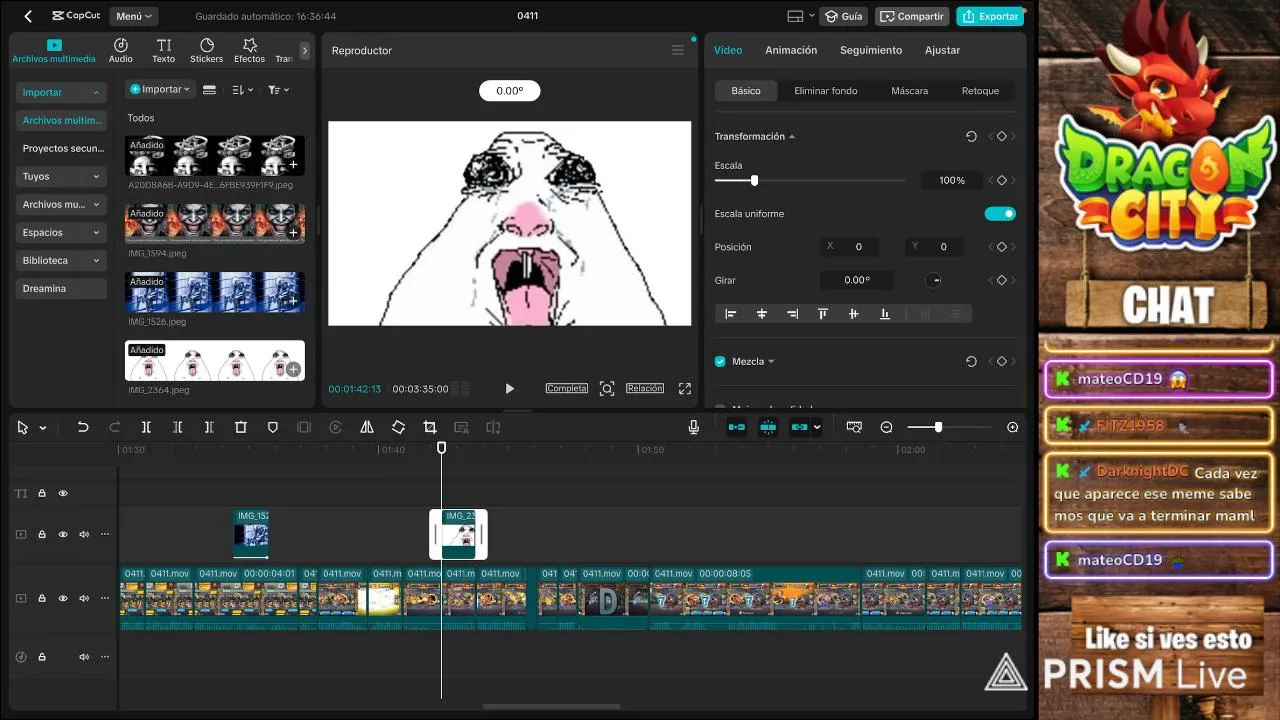1280x720 pixels.
Task: Toggle main track magnet
Action: [x=737, y=427]
